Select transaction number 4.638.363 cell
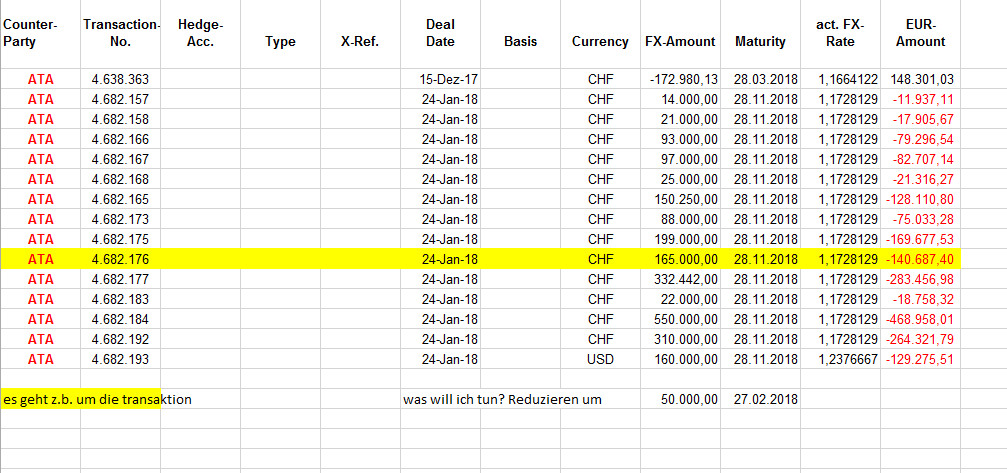 (x=121, y=80)
